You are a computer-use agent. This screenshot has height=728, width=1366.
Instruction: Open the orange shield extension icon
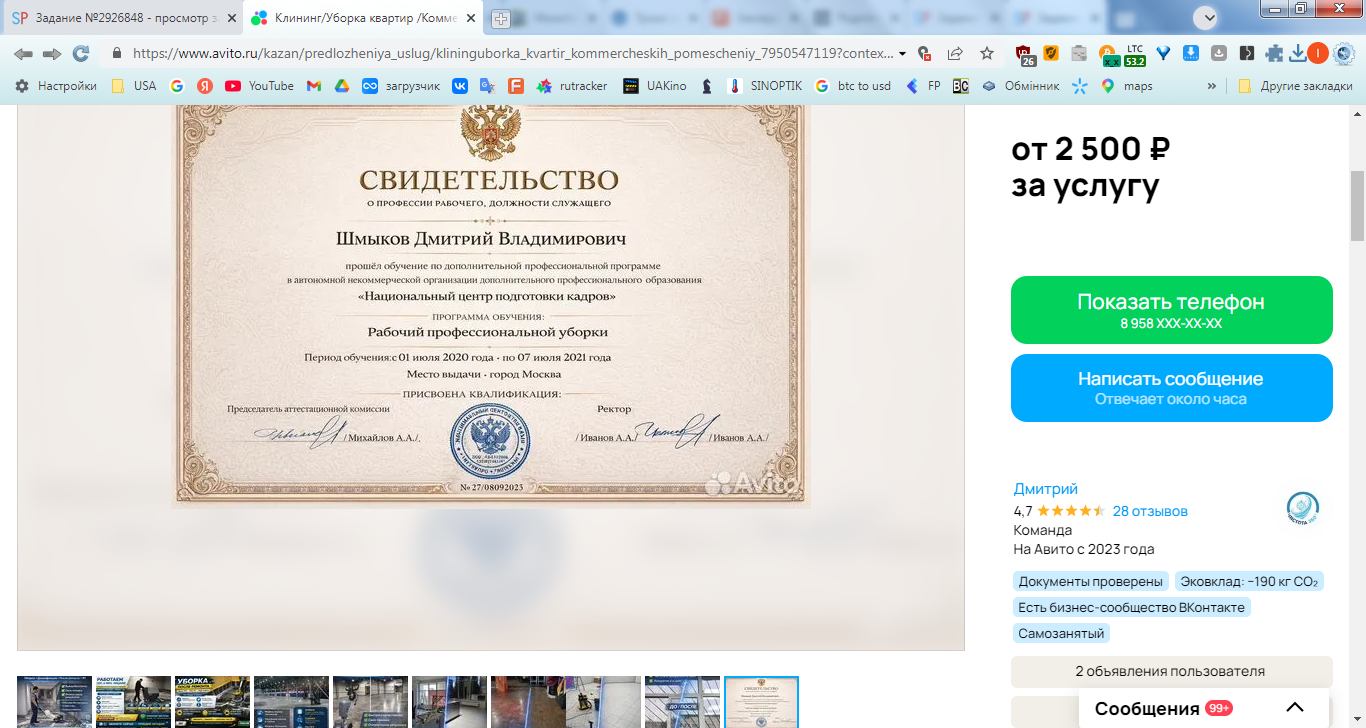[1051, 53]
